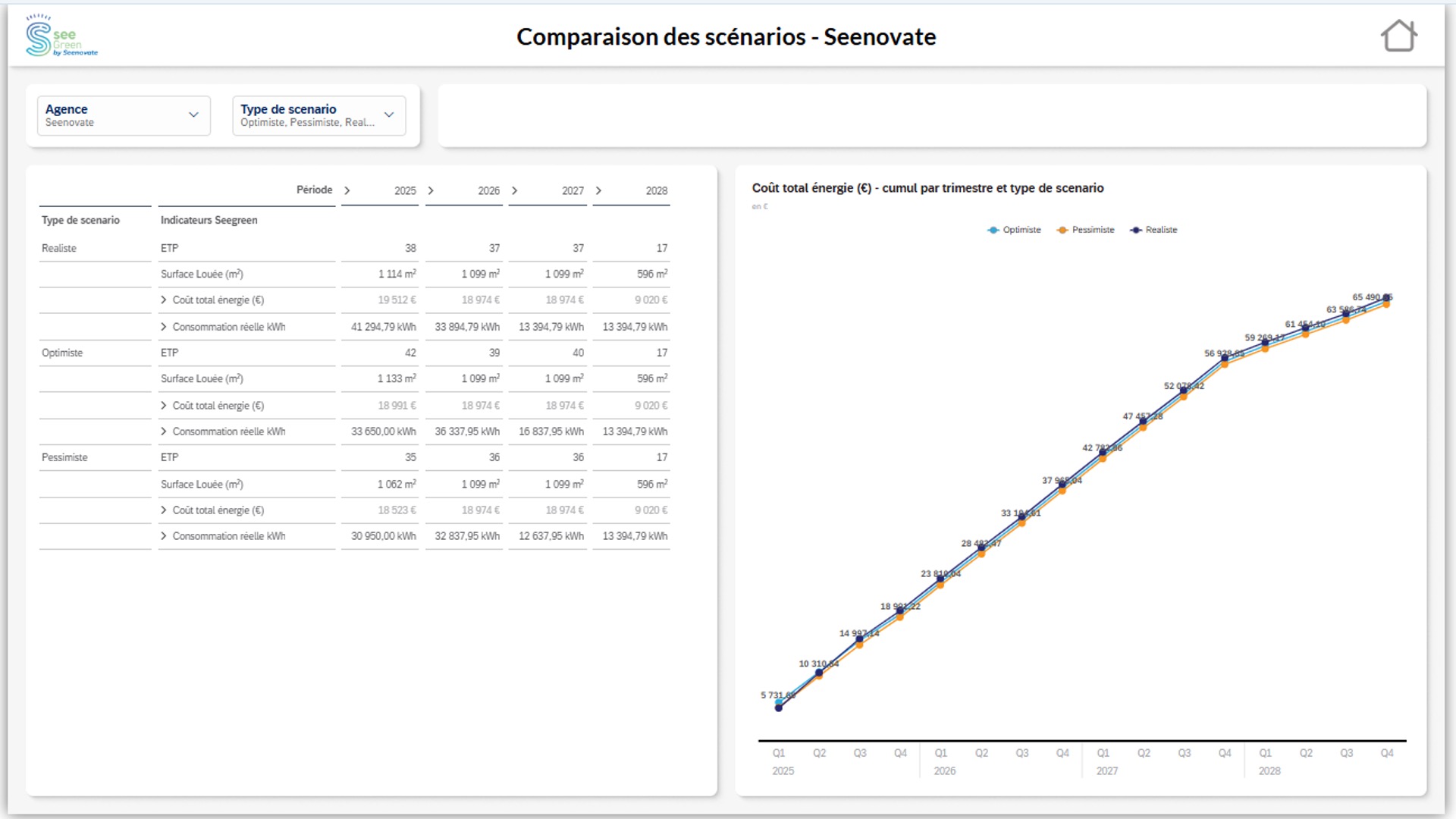Toggle Realiste legend series
This screenshot has height=819, width=1456.
click(x=1153, y=230)
